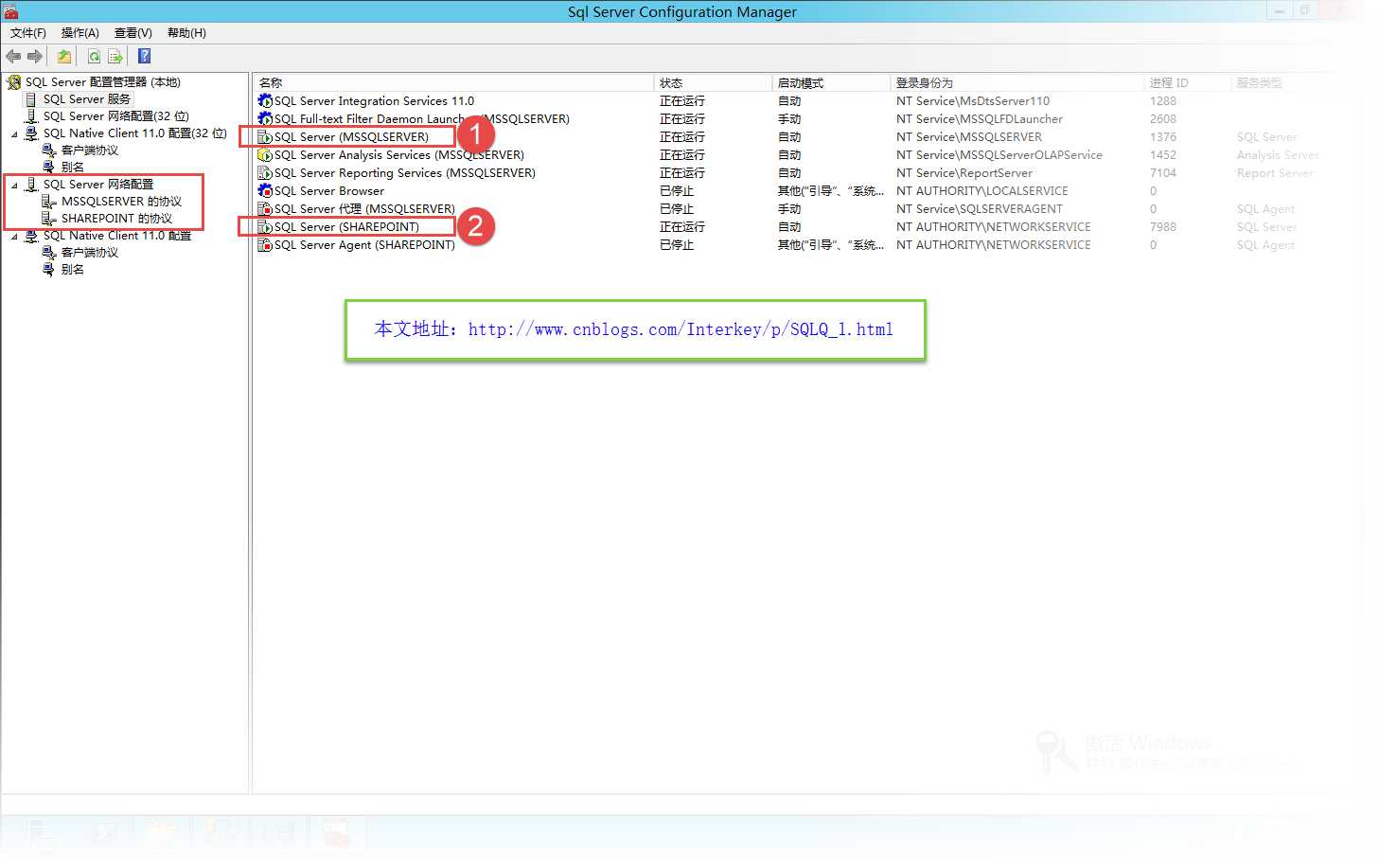
Task: Sort by the 进程 ID column header
Action: click(x=1187, y=83)
